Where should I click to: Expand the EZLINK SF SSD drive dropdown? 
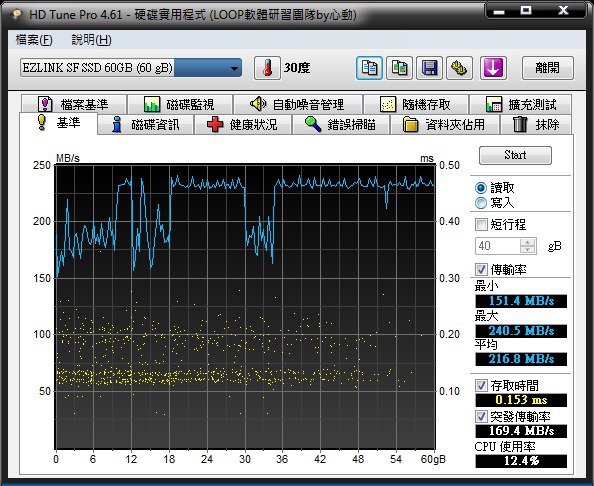tap(131, 68)
